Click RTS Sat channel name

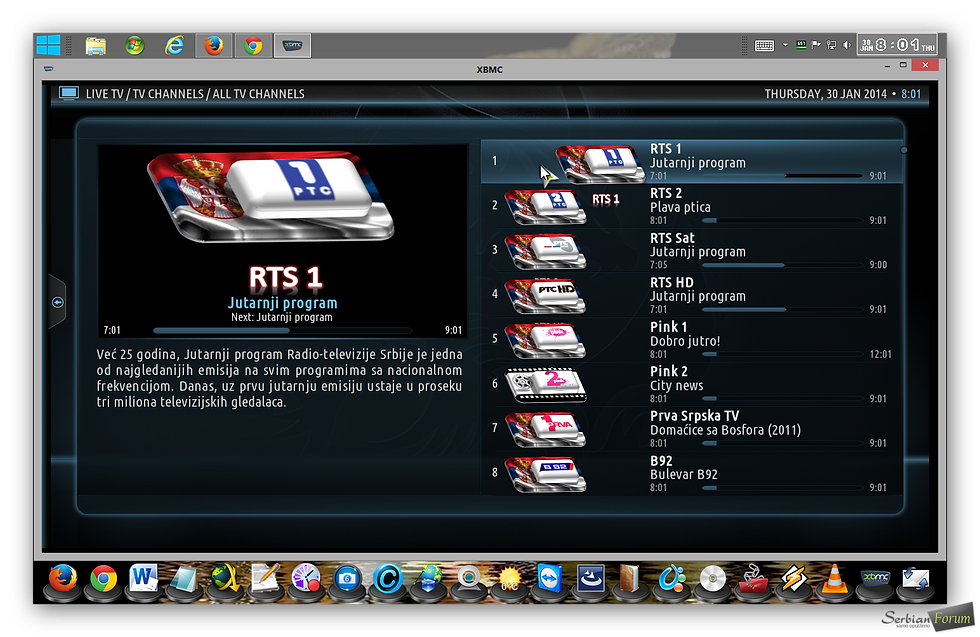(x=672, y=238)
